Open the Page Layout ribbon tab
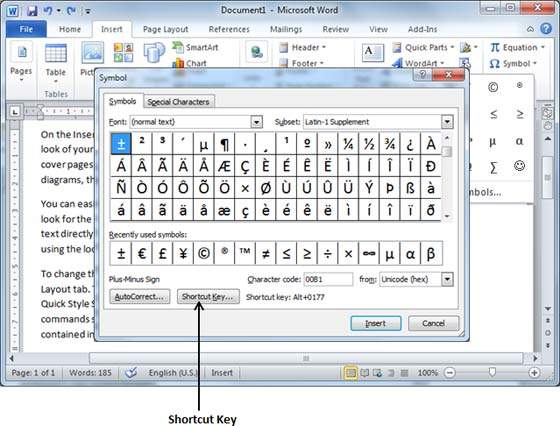 tap(165, 29)
